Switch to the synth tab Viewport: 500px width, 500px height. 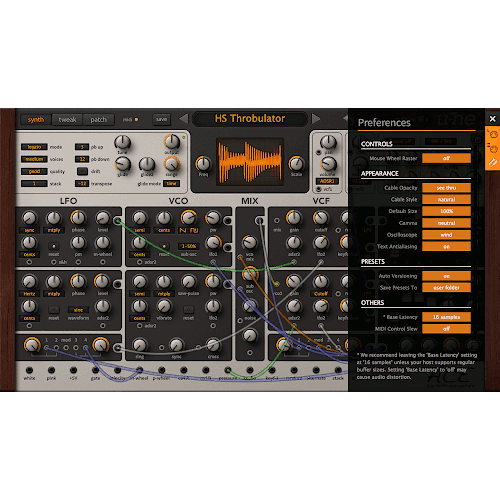click(36, 120)
